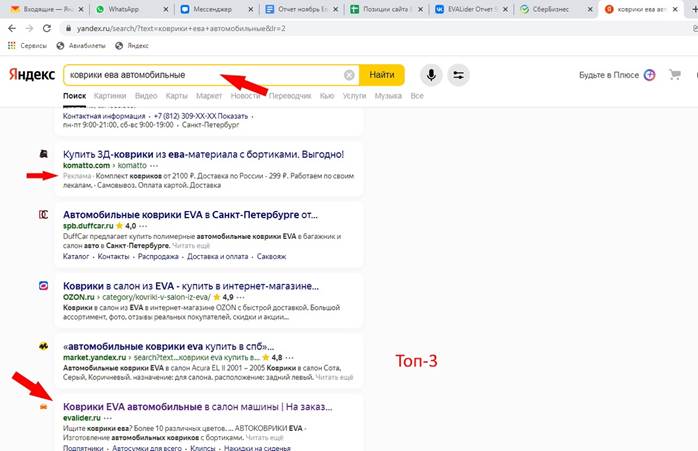
Task: Click the OZON.ru favicon
Action: click(x=44, y=286)
